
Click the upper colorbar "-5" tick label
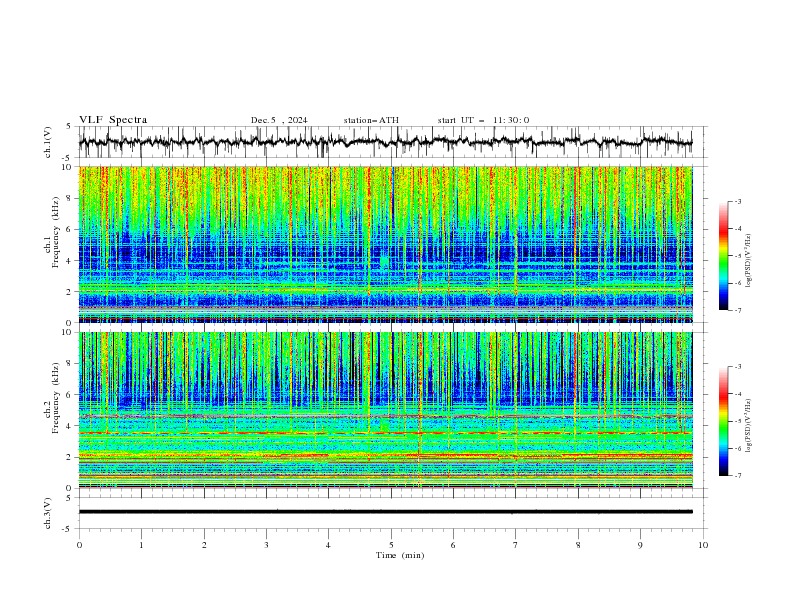(737, 256)
